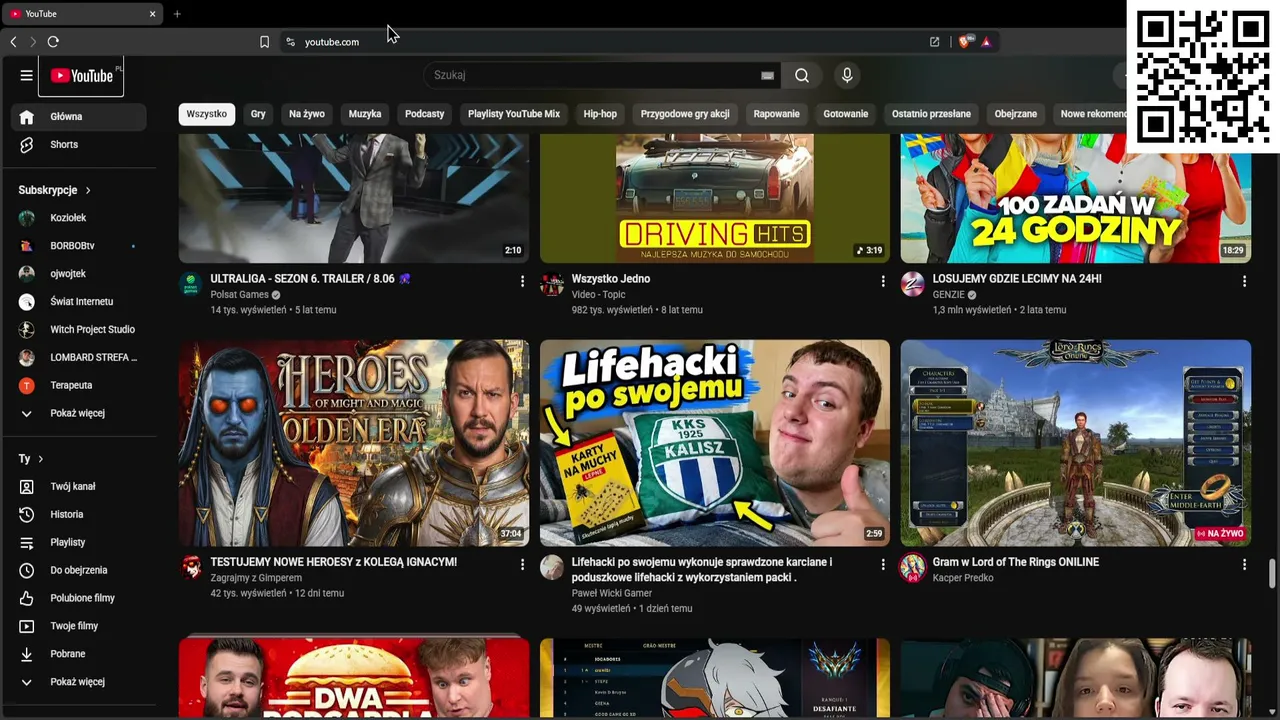This screenshot has height=720, width=1280.
Task: Open video title TESTUJEMY NOWE HEROESY z KOLEGĄ IGNACYM
Action: [x=334, y=562]
